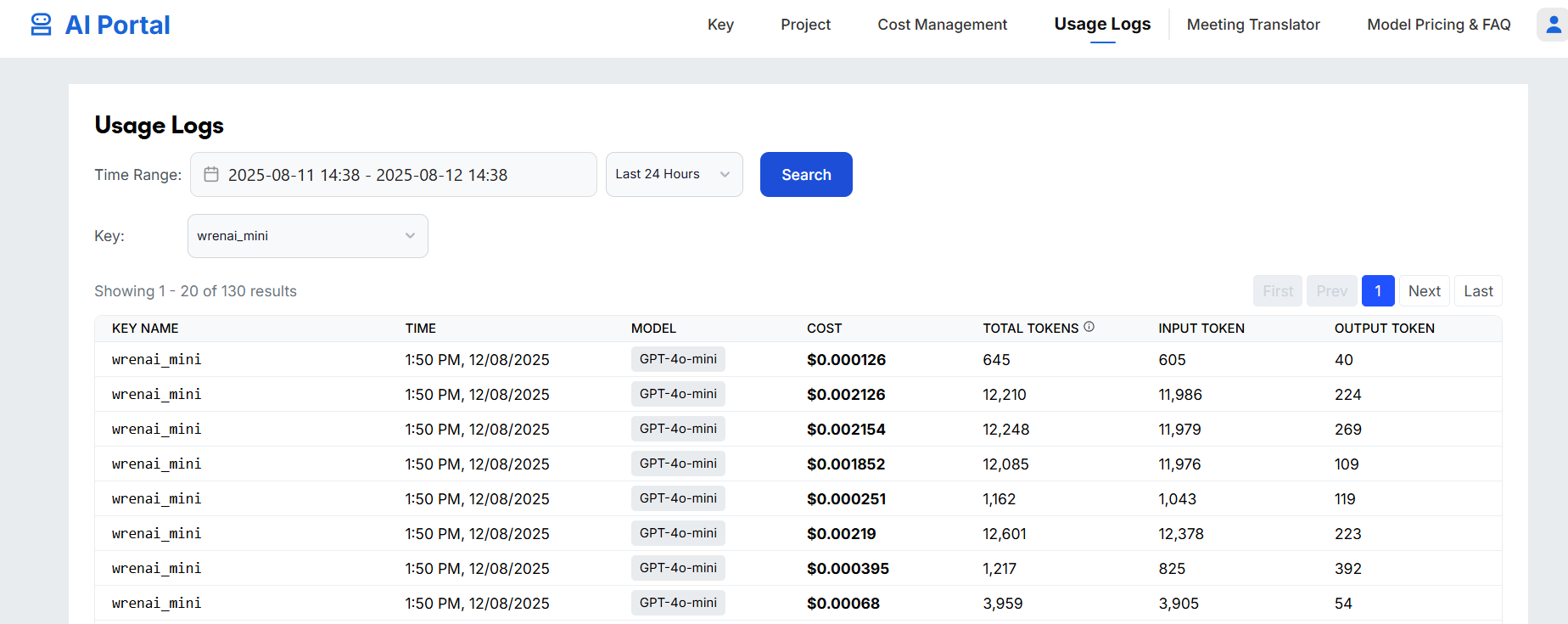The height and width of the screenshot is (624, 1568).
Task: Open the user profile avatar icon
Action: (1553, 25)
